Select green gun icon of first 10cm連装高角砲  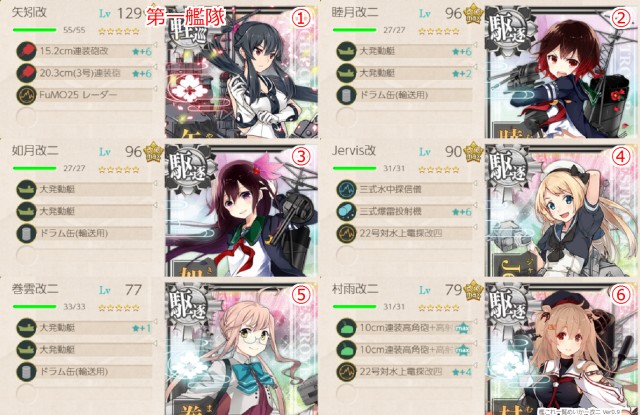[347, 328]
